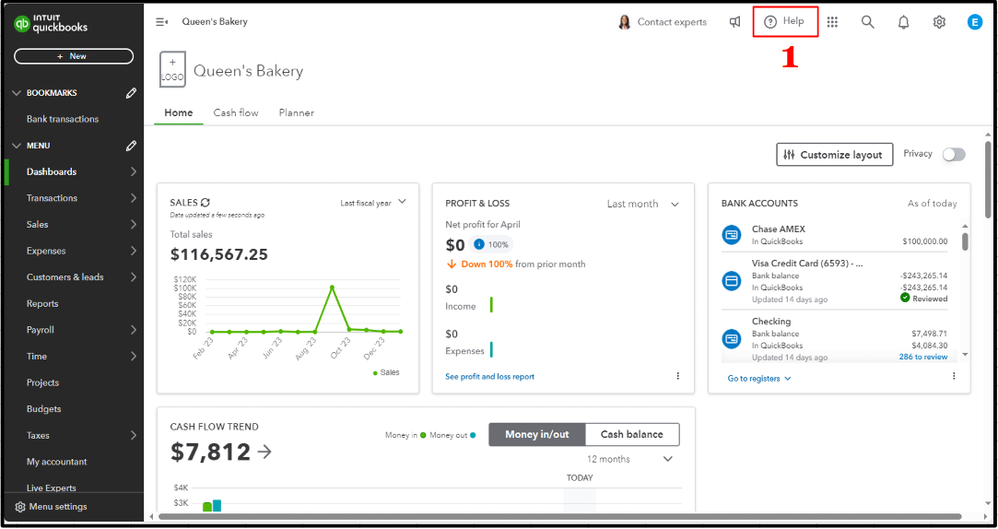Open Profit & Loss widget more options
The height and width of the screenshot is (529, 998).
[678, 376]
